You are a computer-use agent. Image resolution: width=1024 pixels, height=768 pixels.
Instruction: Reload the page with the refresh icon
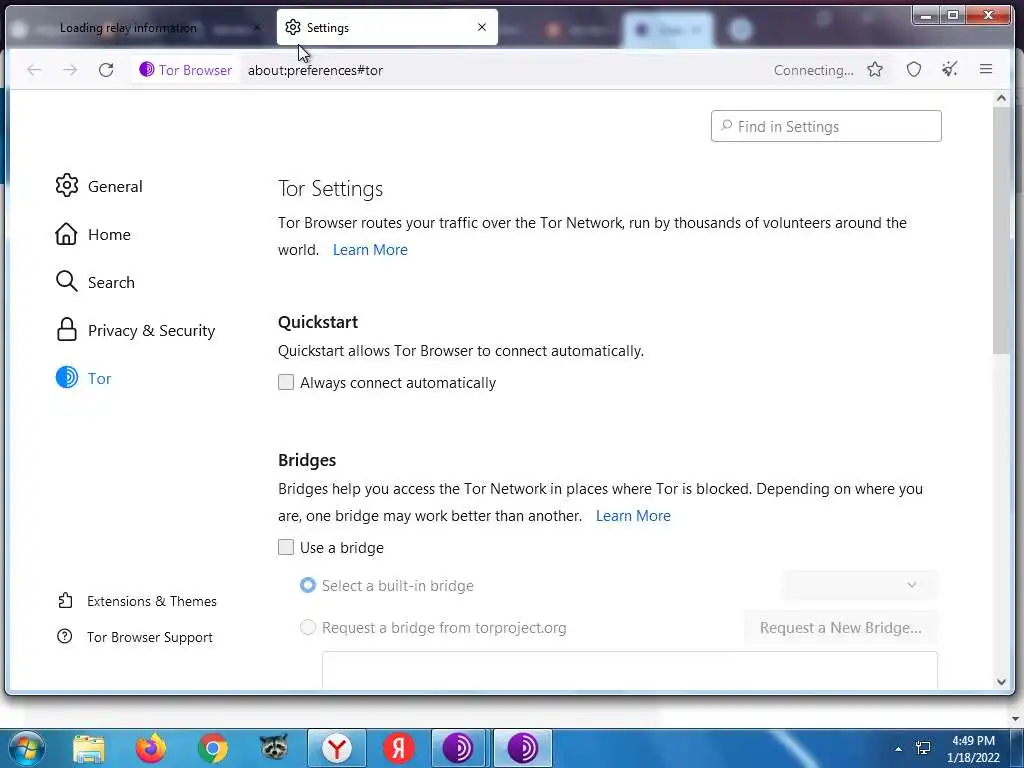(x=106, y=70)
